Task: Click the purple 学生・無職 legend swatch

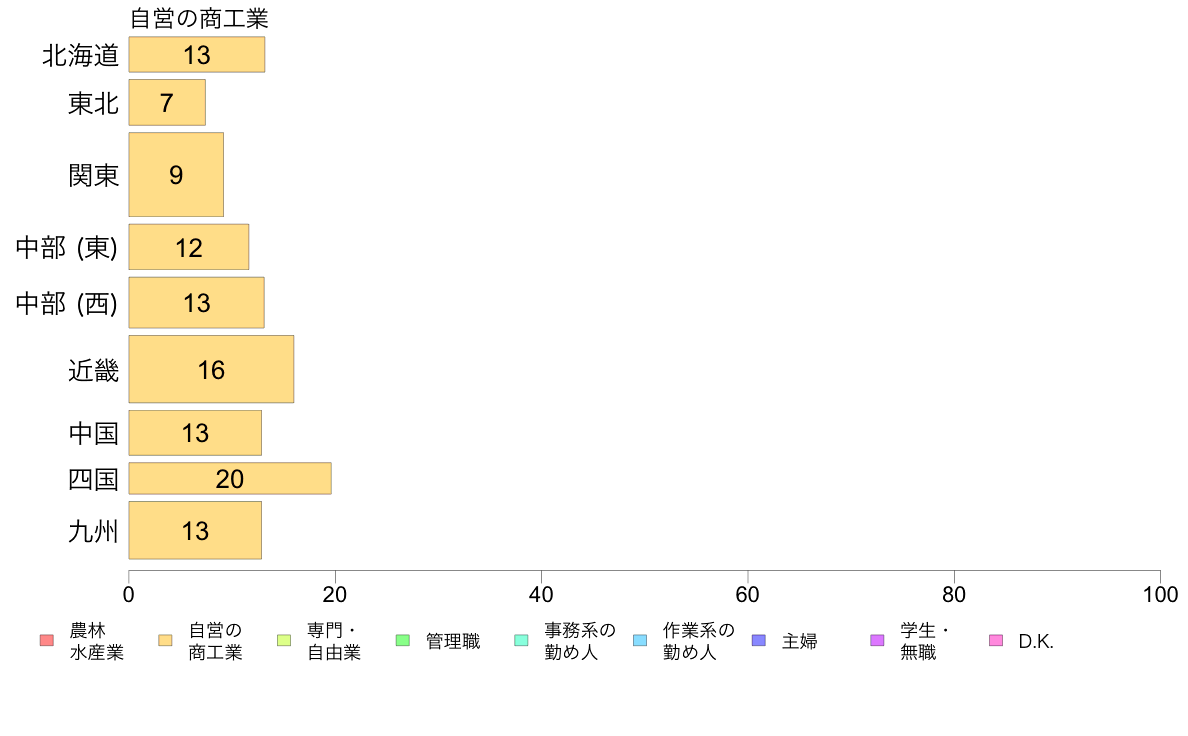Action: 877,640
